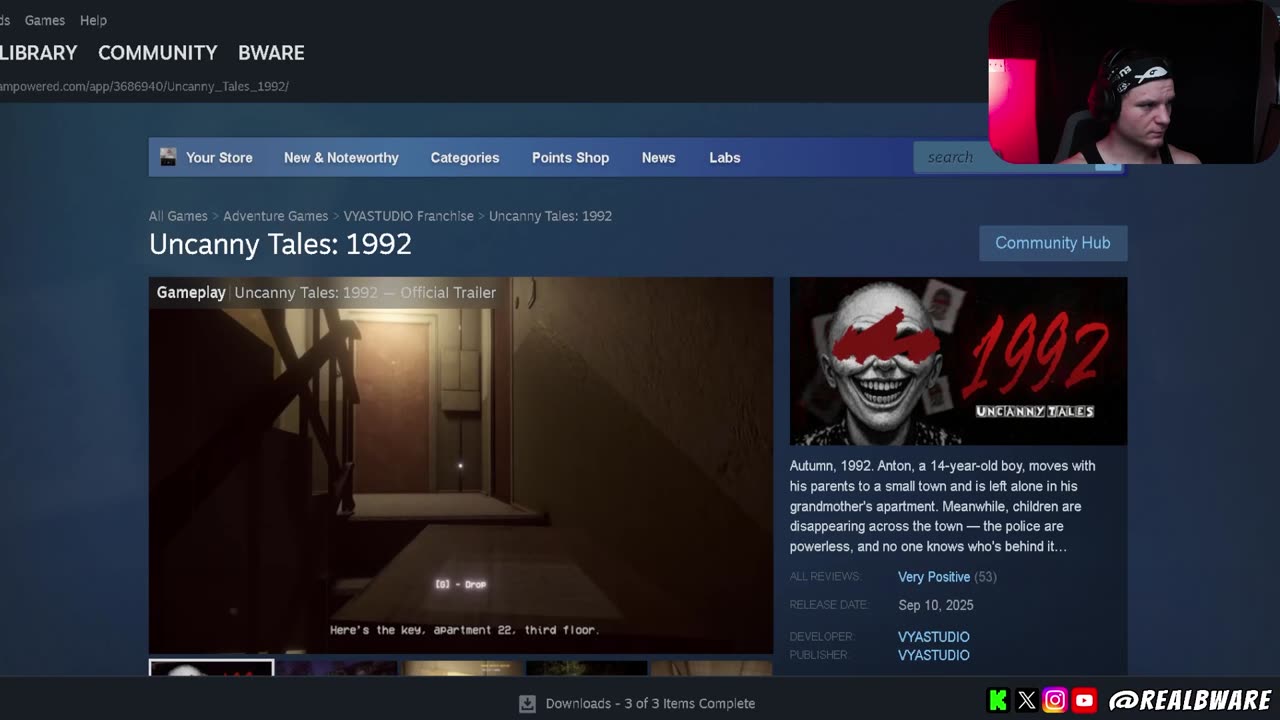Select the third screenshot thumbnail
Viewport: 1280px width, 720px height.
[463, 668]
